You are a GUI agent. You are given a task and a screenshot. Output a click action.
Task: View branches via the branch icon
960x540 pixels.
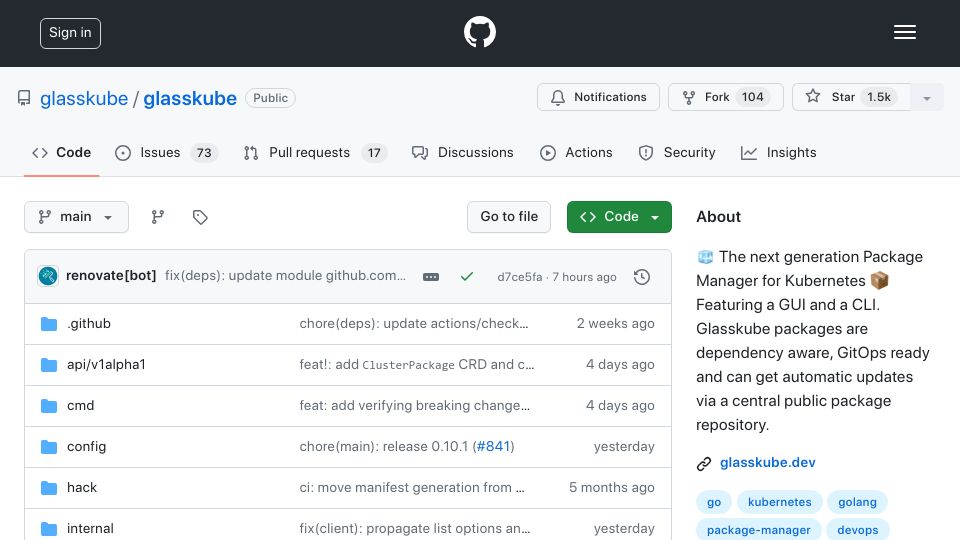pyautogui.click(x=158, y=217)
